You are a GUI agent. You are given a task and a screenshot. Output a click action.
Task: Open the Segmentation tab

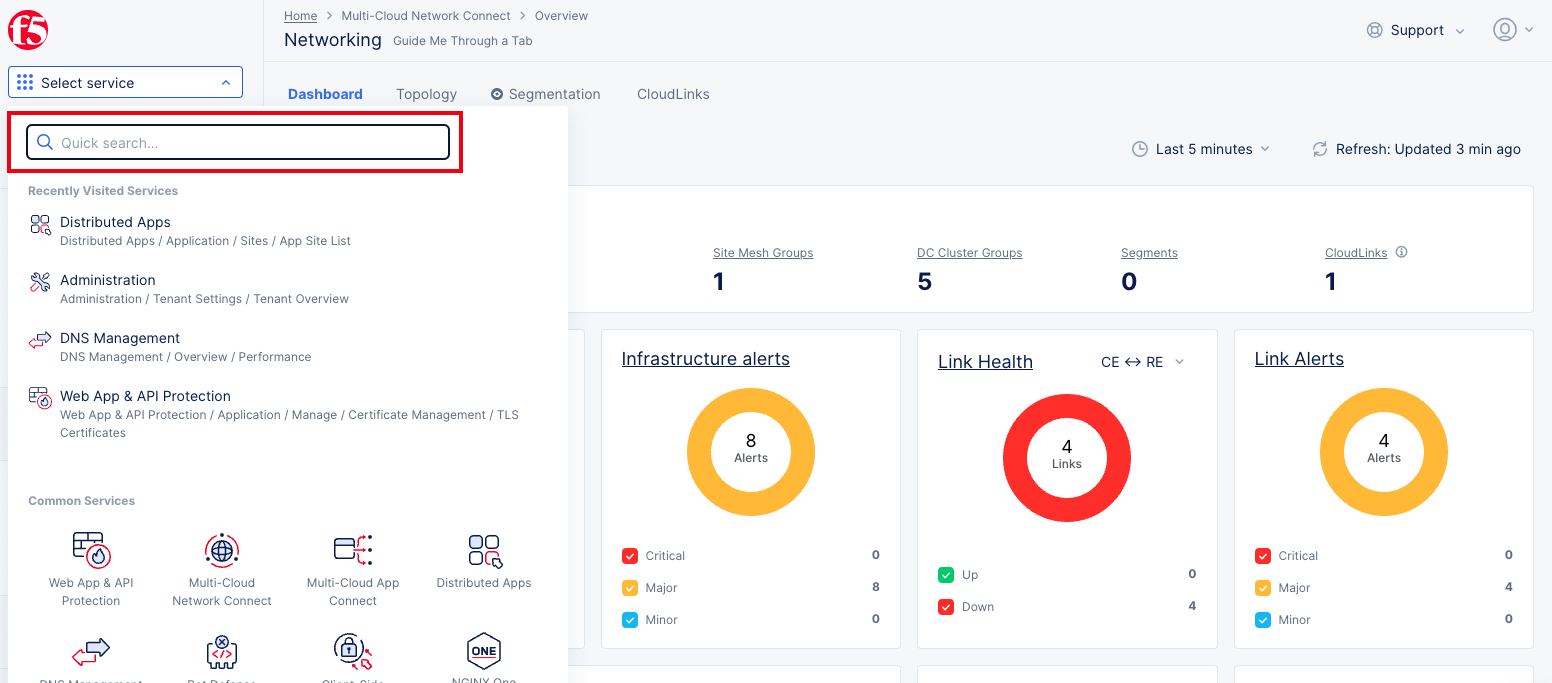tap(555, 93)
